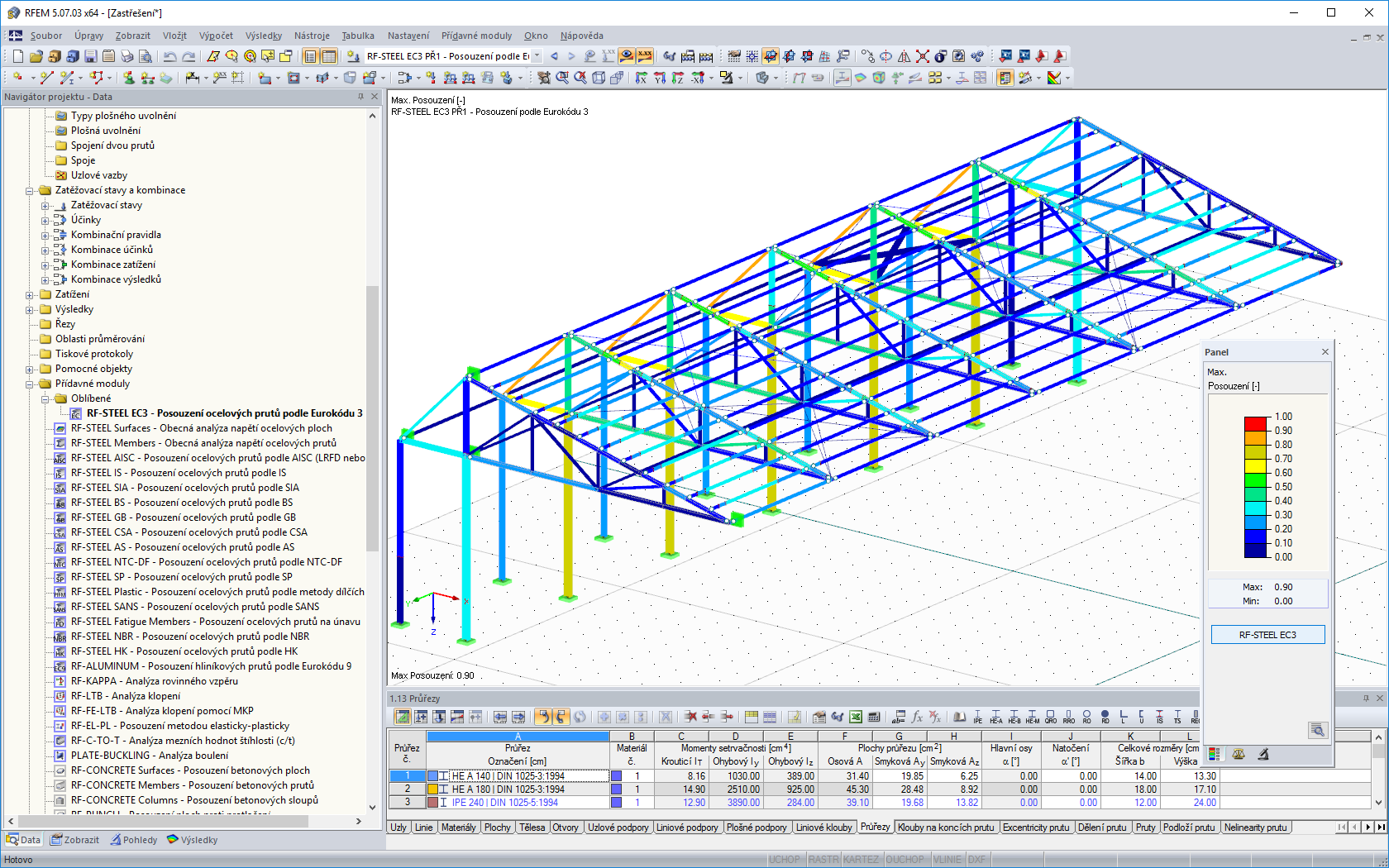
Task: Toggle the x.xx result values display button
Action: click(x=644, y=56)
